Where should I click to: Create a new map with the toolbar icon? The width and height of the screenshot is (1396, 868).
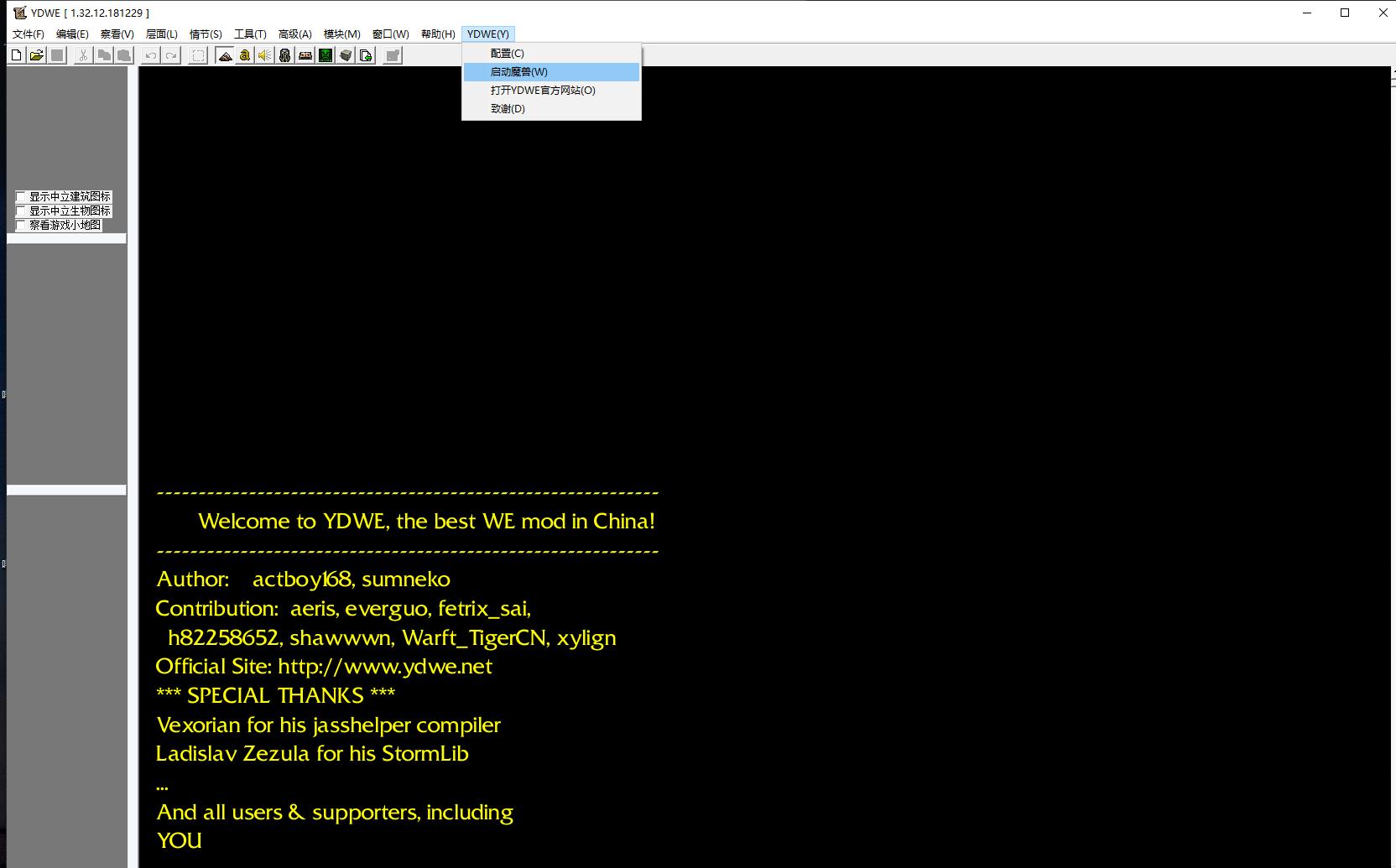(x=16, y=55)
